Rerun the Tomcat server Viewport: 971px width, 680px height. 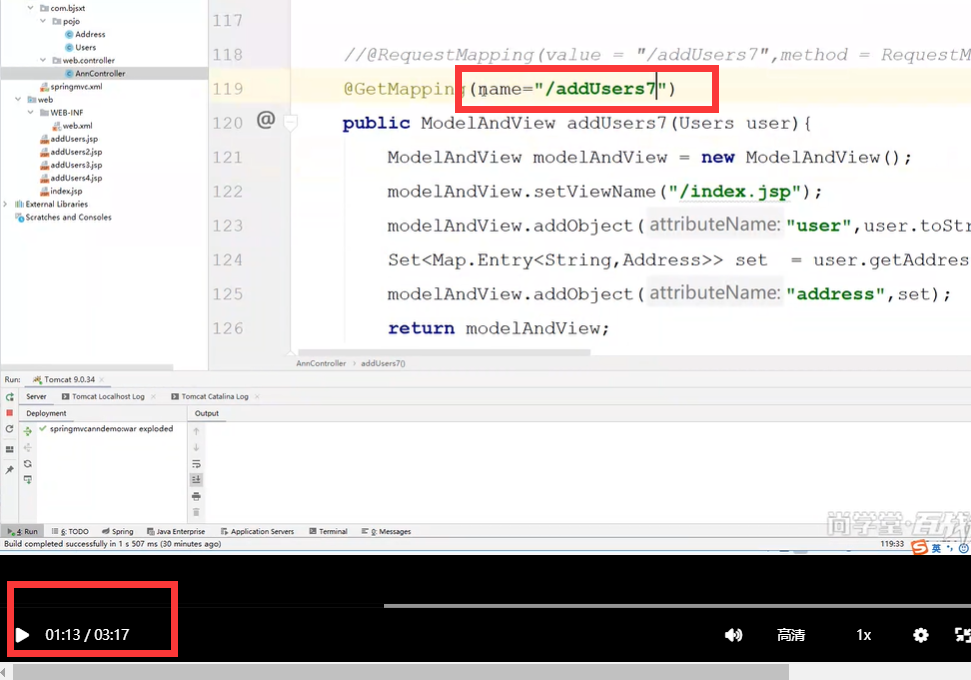pos(9,397)
